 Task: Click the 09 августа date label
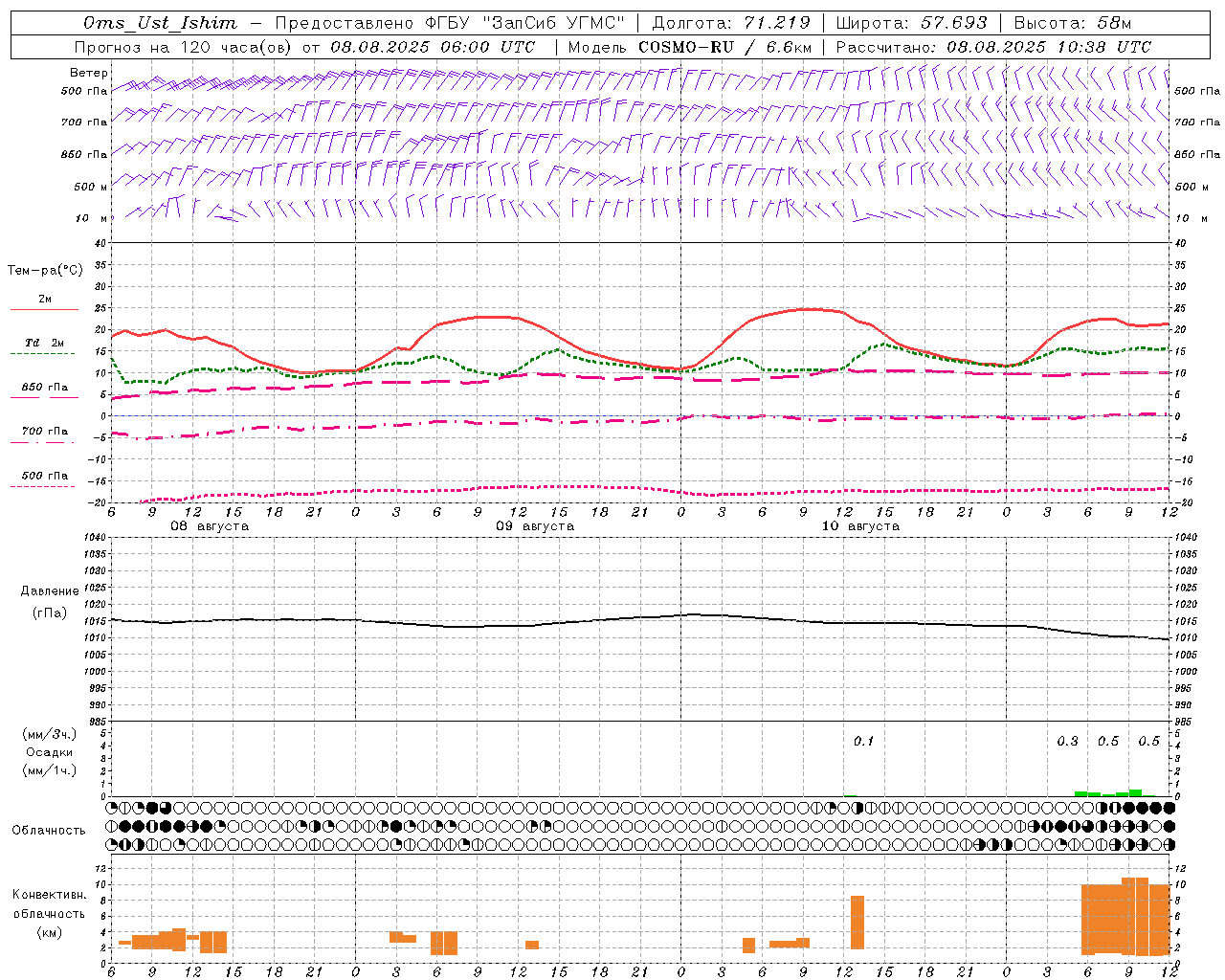click(x=535, y=526)
